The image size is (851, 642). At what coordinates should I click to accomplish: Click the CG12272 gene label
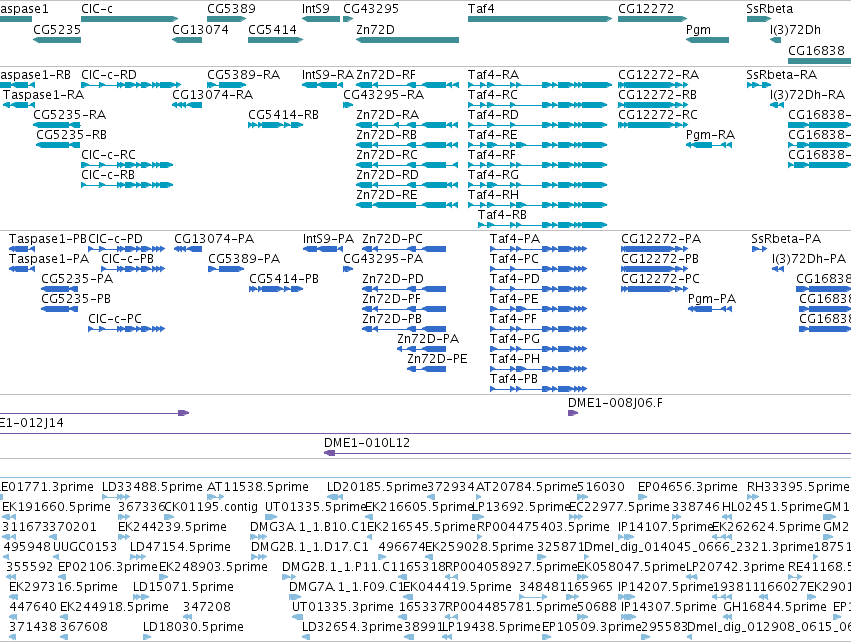646,9
